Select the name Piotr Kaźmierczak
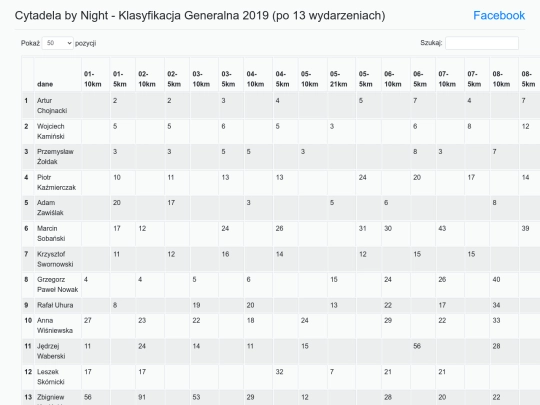This screenshot has height=405, width=540. coord(56,182)
